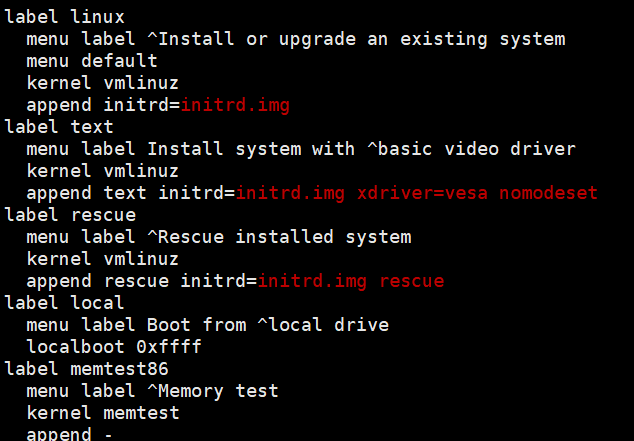Image resolution: width=634 pixels, height=441 pixels.
Task: Click the red 'rescue' word at line end
Action: pyautogui.click(x=412, y=281)
